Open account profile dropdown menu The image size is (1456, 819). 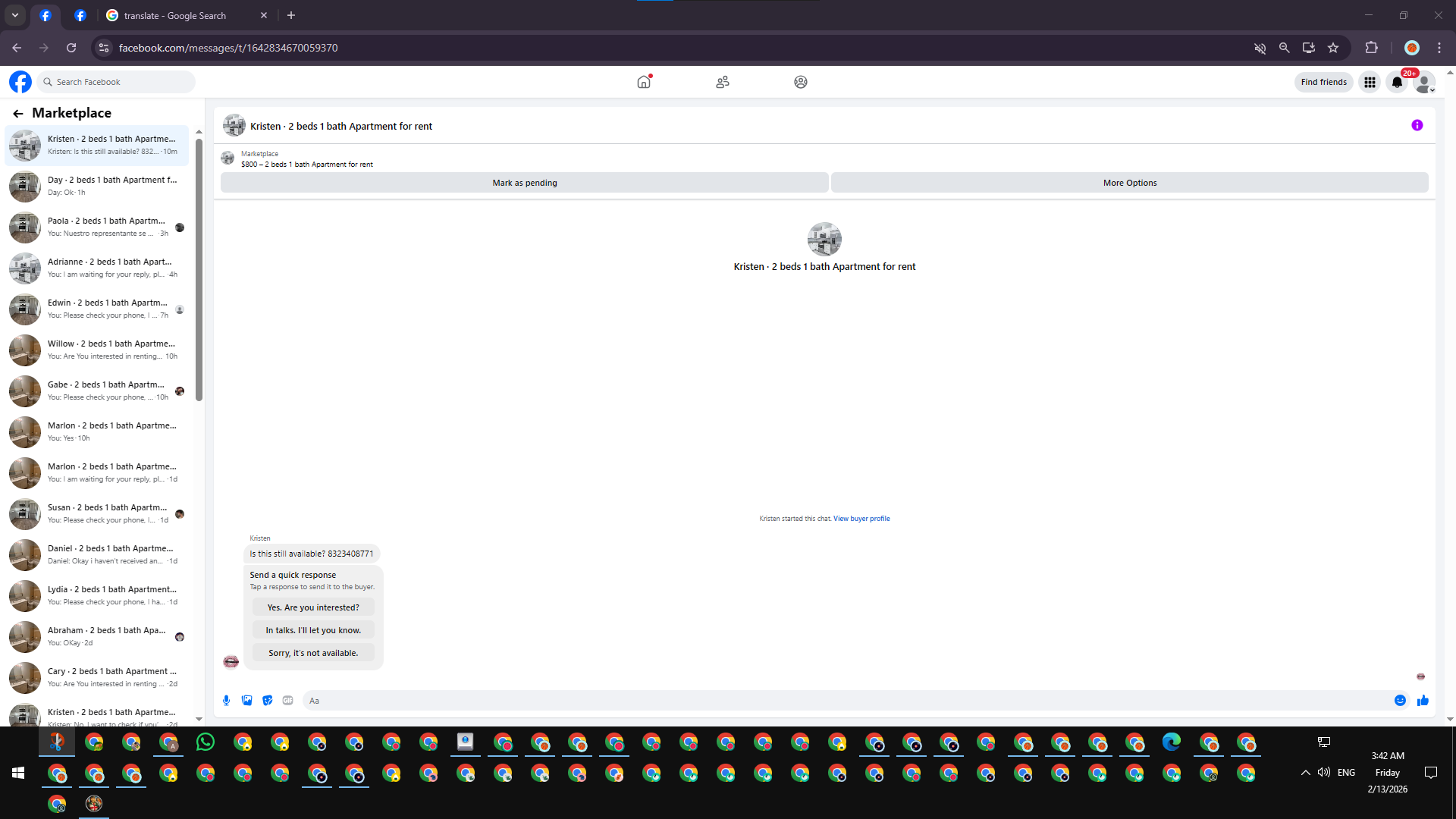pyautogui.click(x=1425, y=82)
